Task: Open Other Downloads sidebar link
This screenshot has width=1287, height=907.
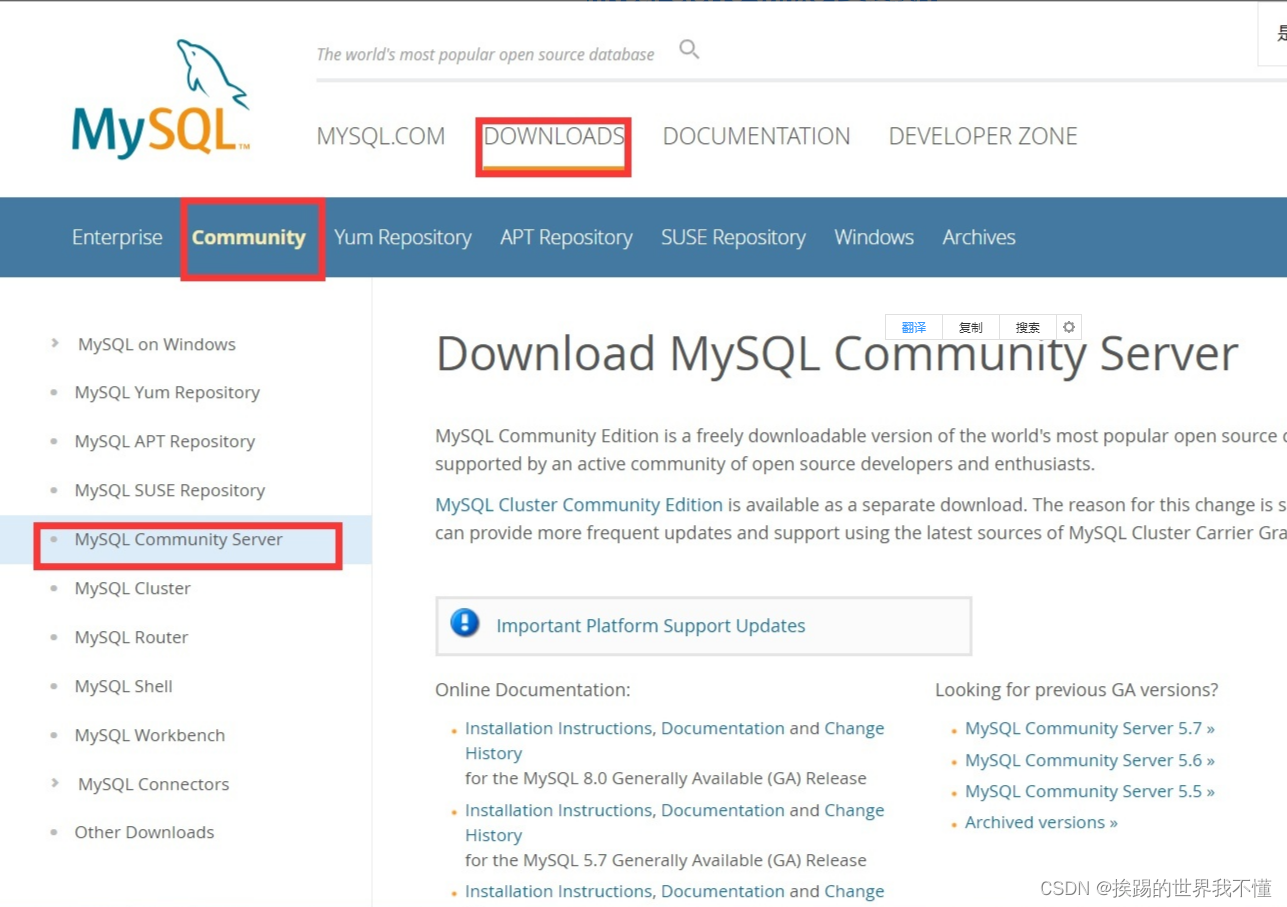Action: (144, 832)
